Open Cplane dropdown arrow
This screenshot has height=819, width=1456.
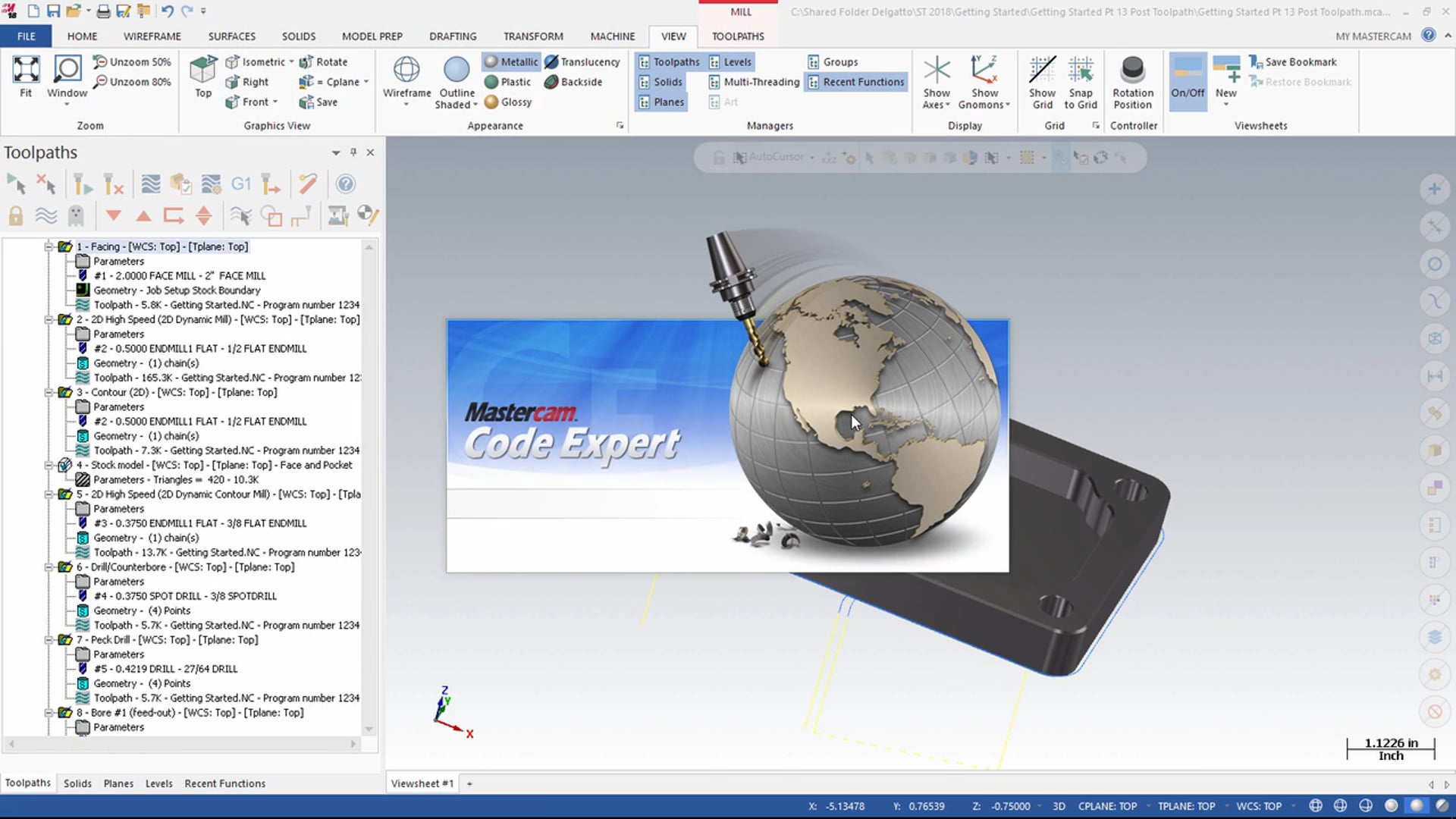[x=366, y=82]
